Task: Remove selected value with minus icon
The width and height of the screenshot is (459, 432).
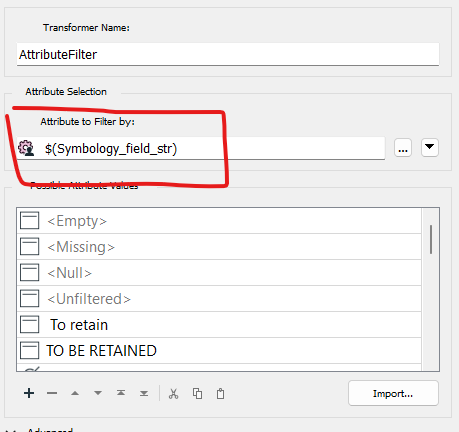Action: point(52,393)
